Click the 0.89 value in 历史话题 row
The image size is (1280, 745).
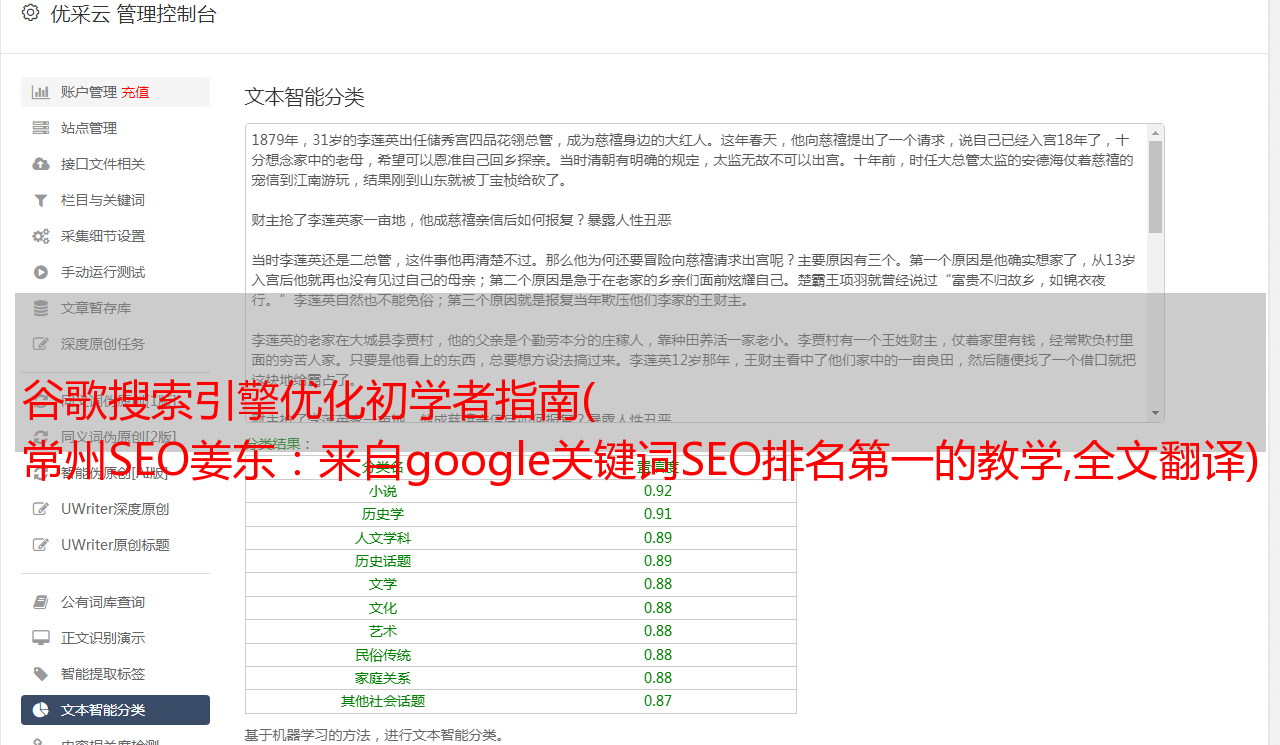tap(658, 561)
